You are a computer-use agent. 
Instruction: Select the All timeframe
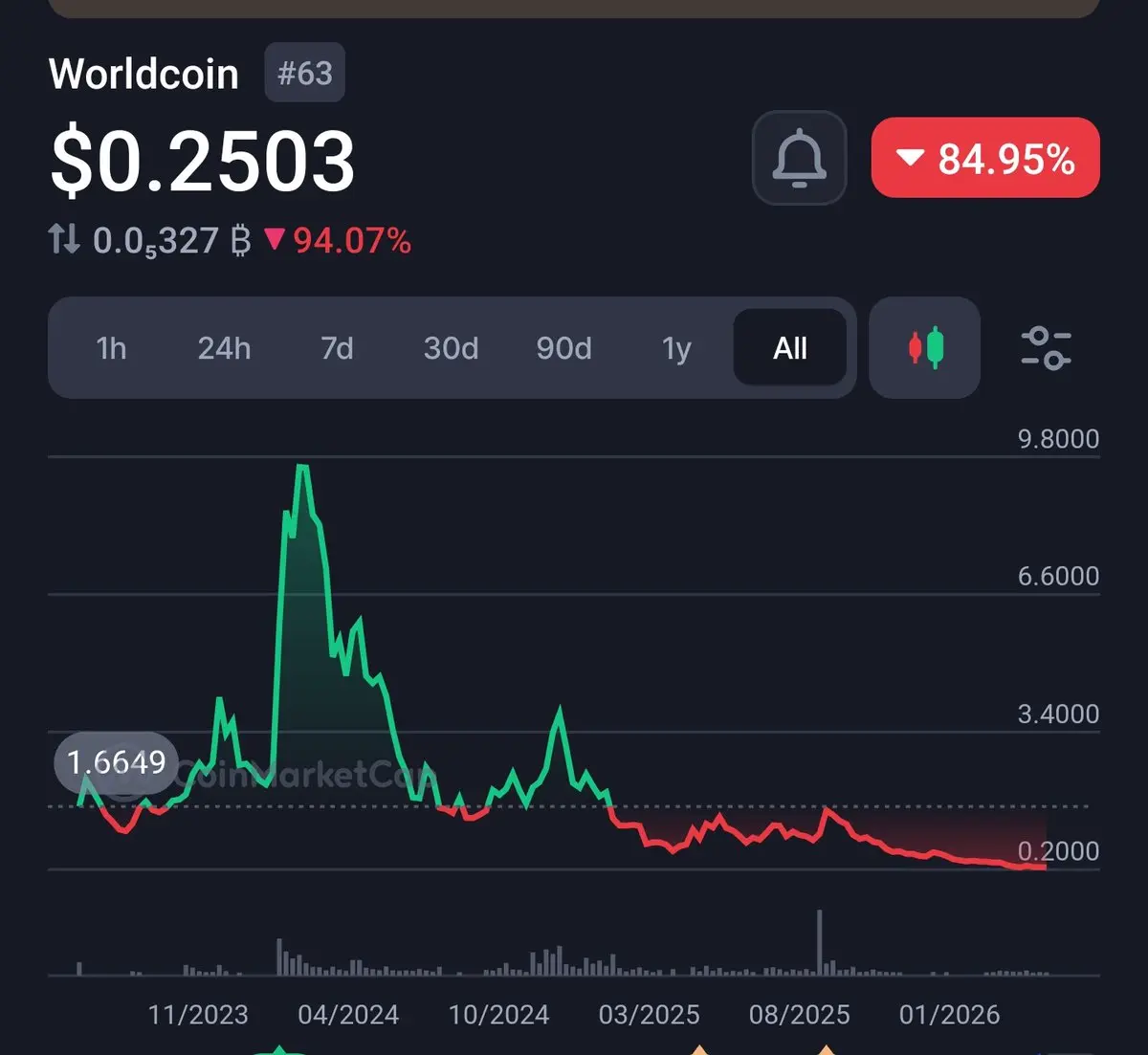point(790,347)
